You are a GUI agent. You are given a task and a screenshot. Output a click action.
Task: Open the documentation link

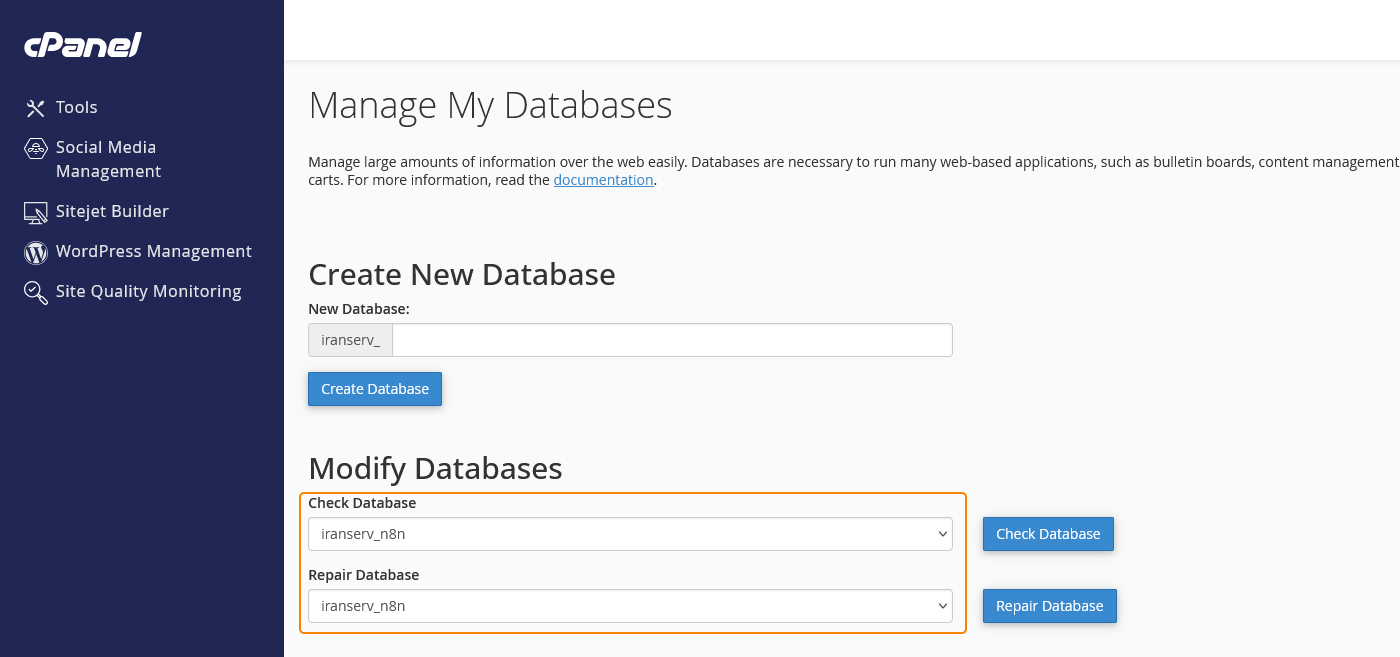603,179
